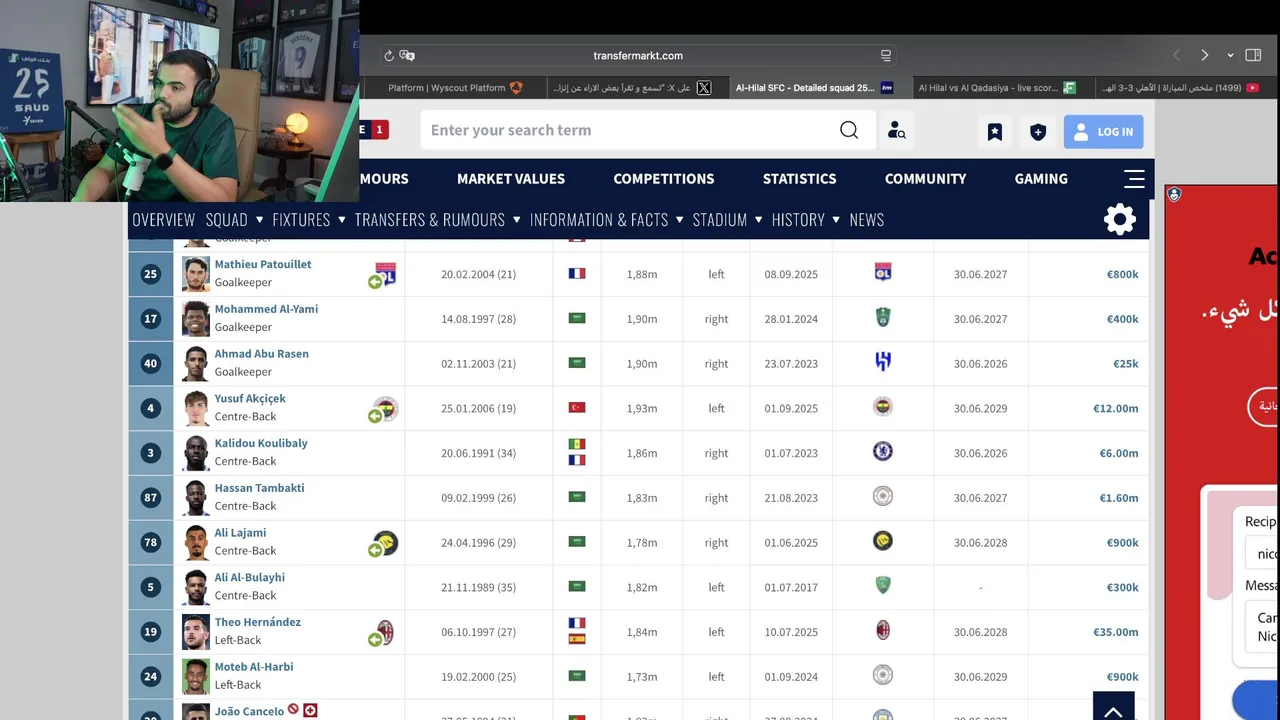Switch to the X post tab
Screen dimensions: 1280x720
pyautogui.click(x=637, y=88)
